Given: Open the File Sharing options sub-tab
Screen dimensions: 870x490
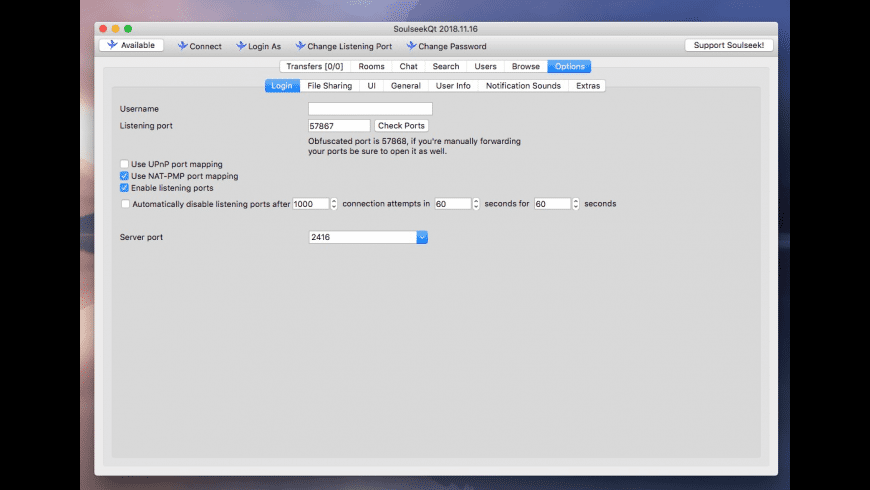Looking at the screenshot, I should tap(330, 85).
